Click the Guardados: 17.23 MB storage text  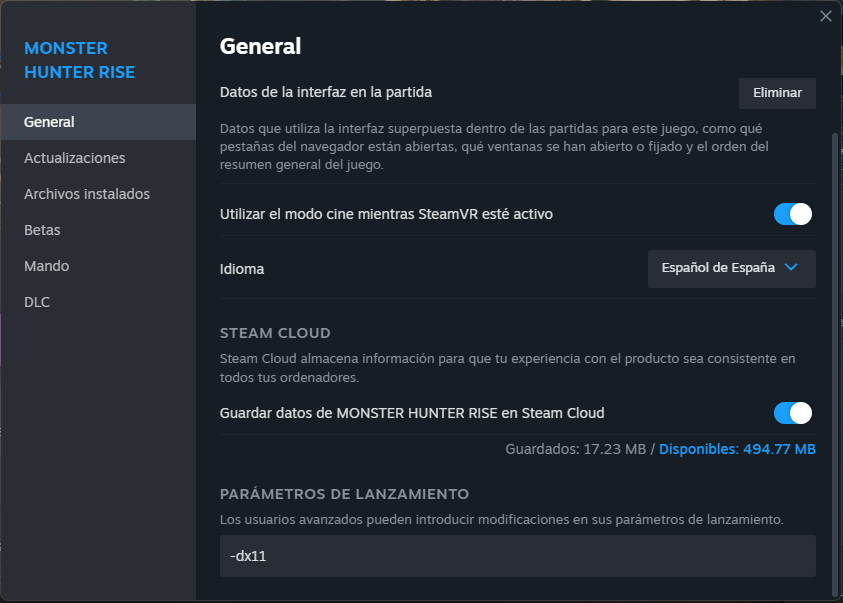pyautogui.click(x=576, y=449)
